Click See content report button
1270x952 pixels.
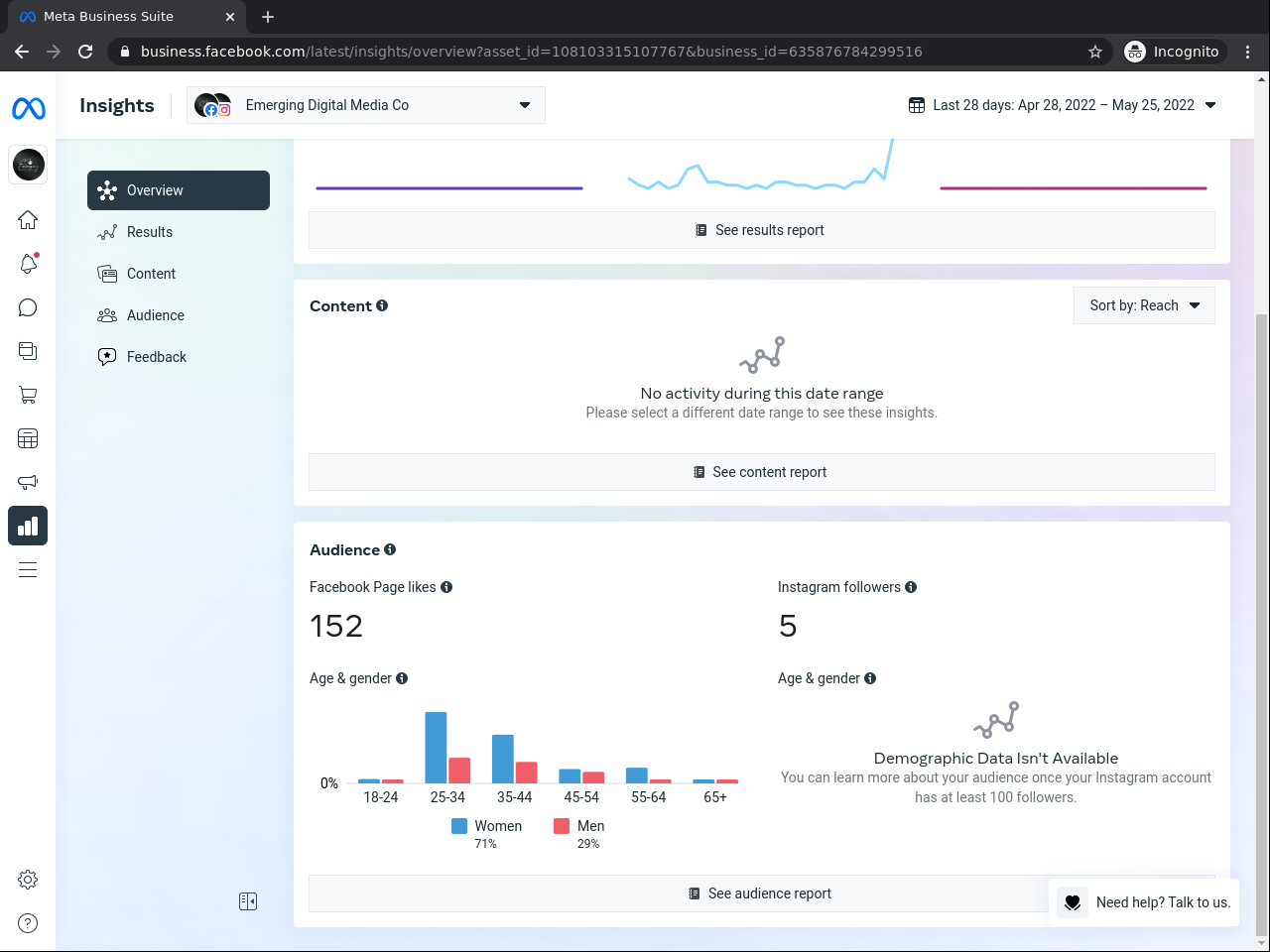(x=762, y=472)
